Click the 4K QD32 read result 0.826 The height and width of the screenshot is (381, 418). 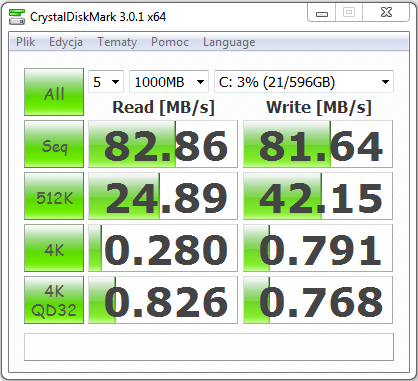coord(163,300)
